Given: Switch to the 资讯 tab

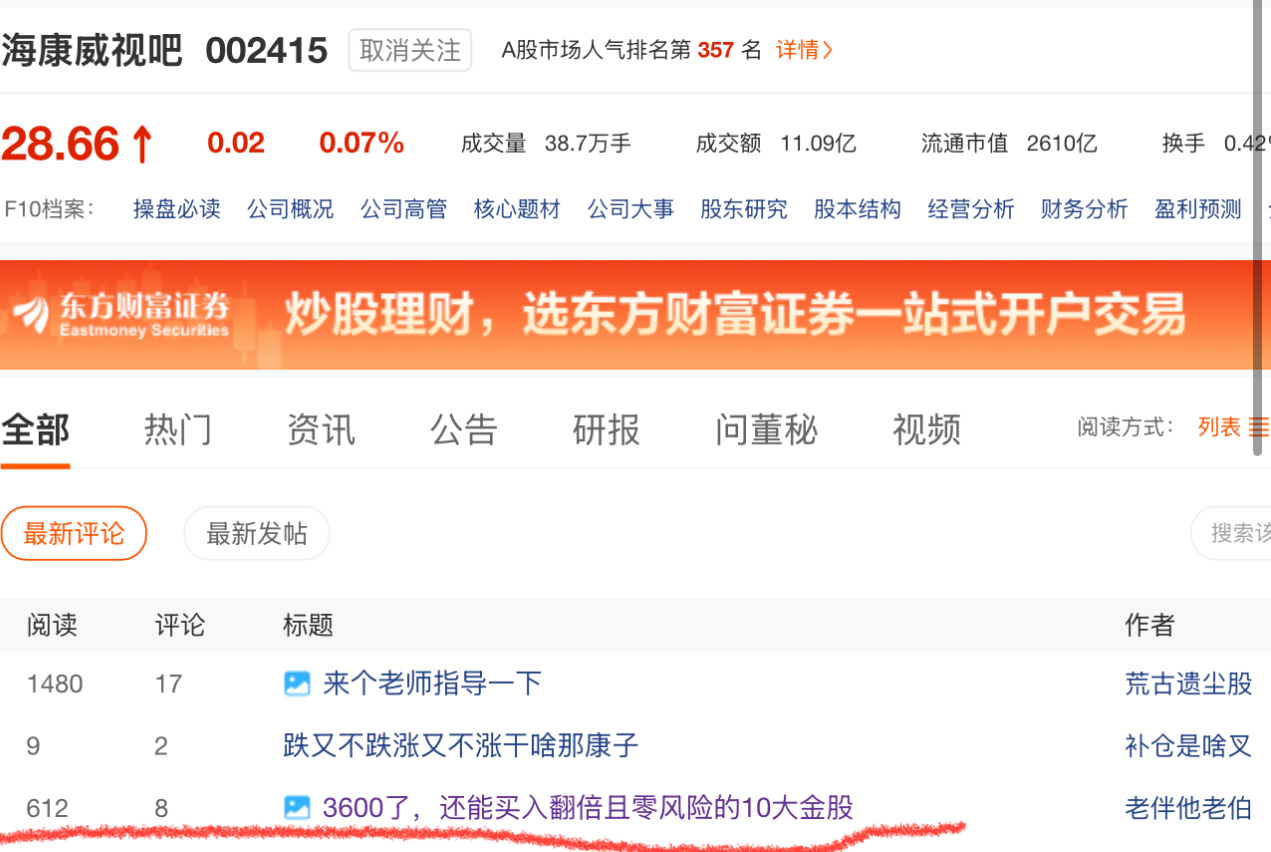Looking at the screenshot, I should tap(321, 430).
